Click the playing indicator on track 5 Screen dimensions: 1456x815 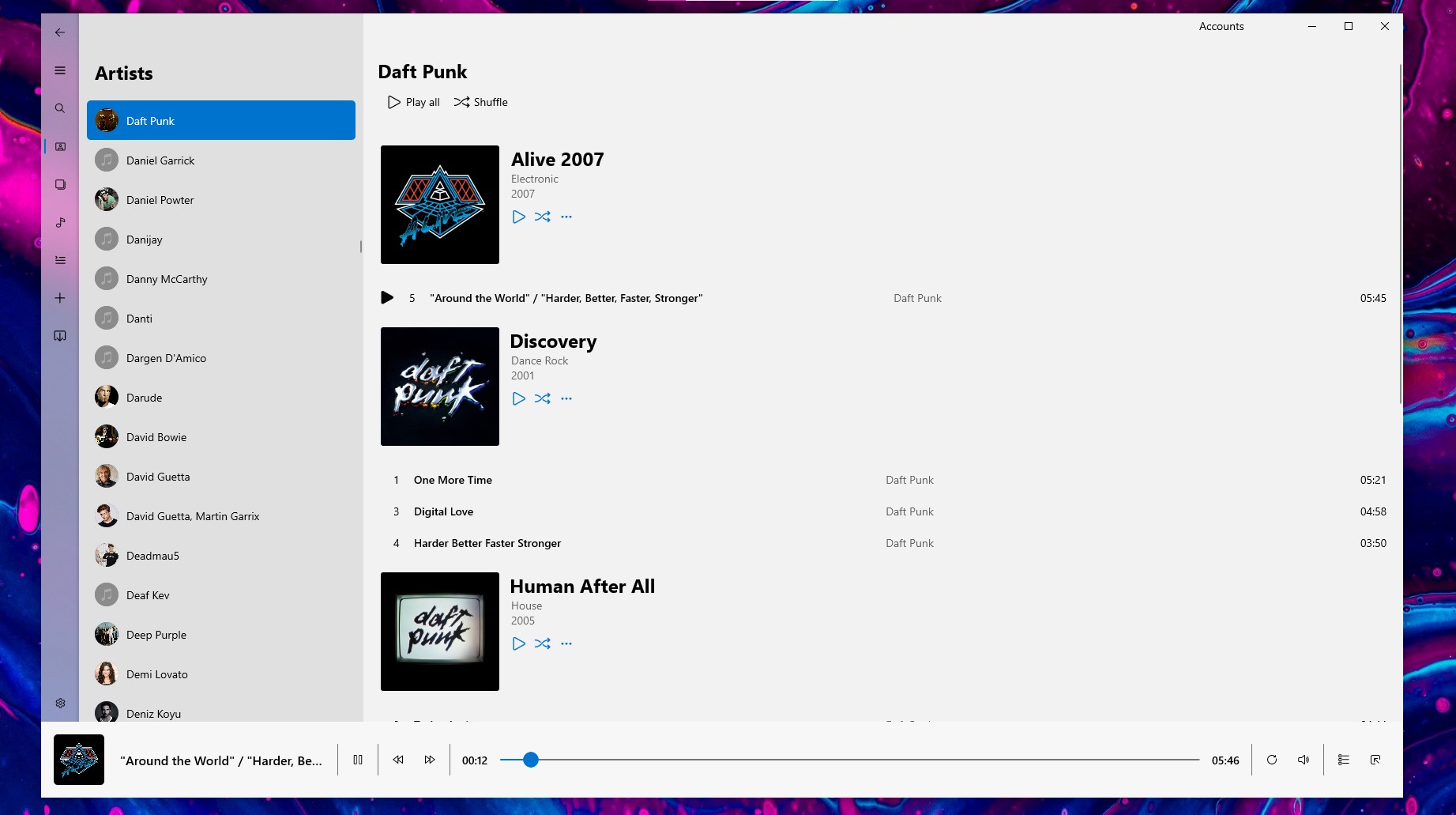pyautogui.click(x=387, y=298)
